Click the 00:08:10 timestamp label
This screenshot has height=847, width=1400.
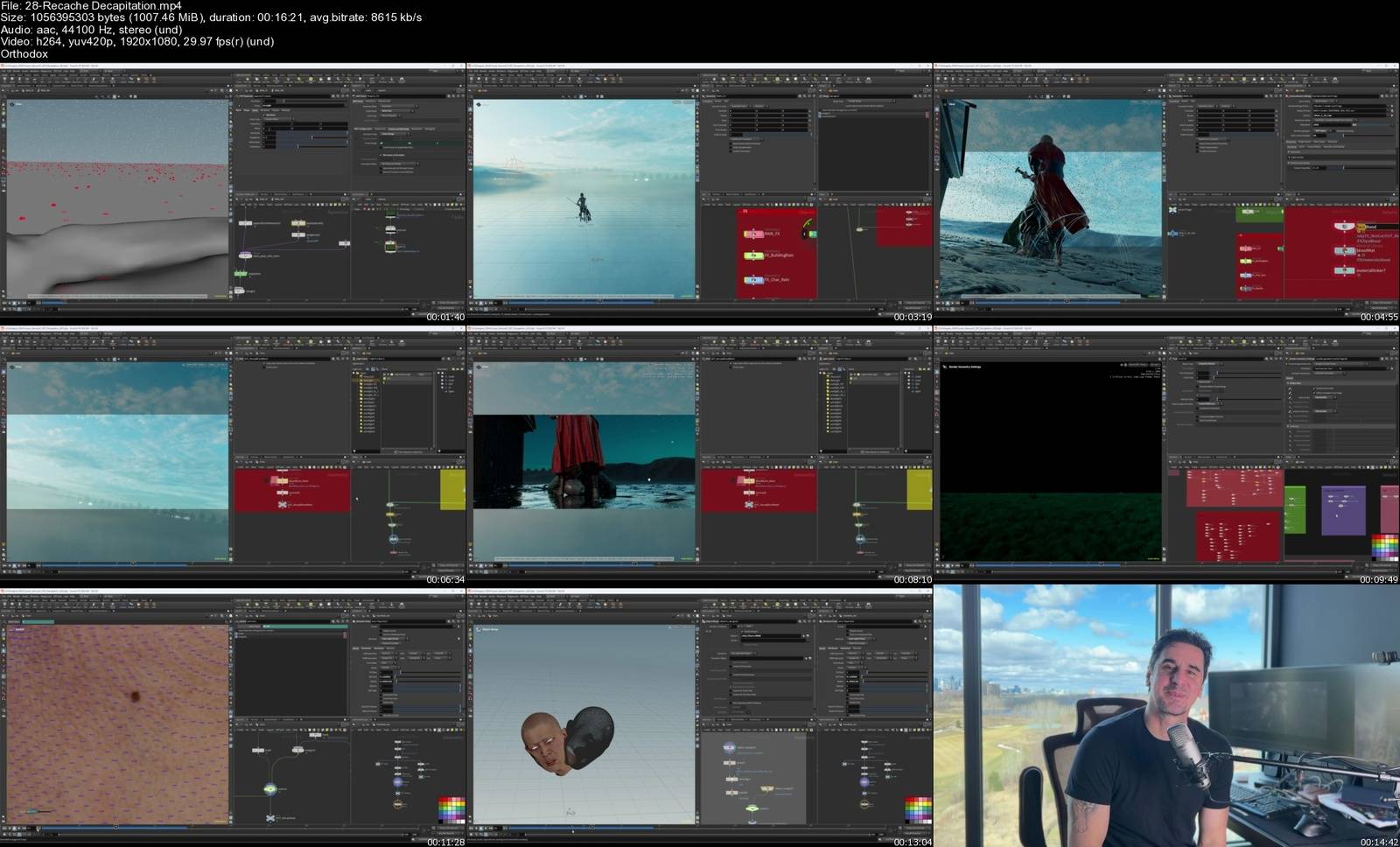click(913, 579)
